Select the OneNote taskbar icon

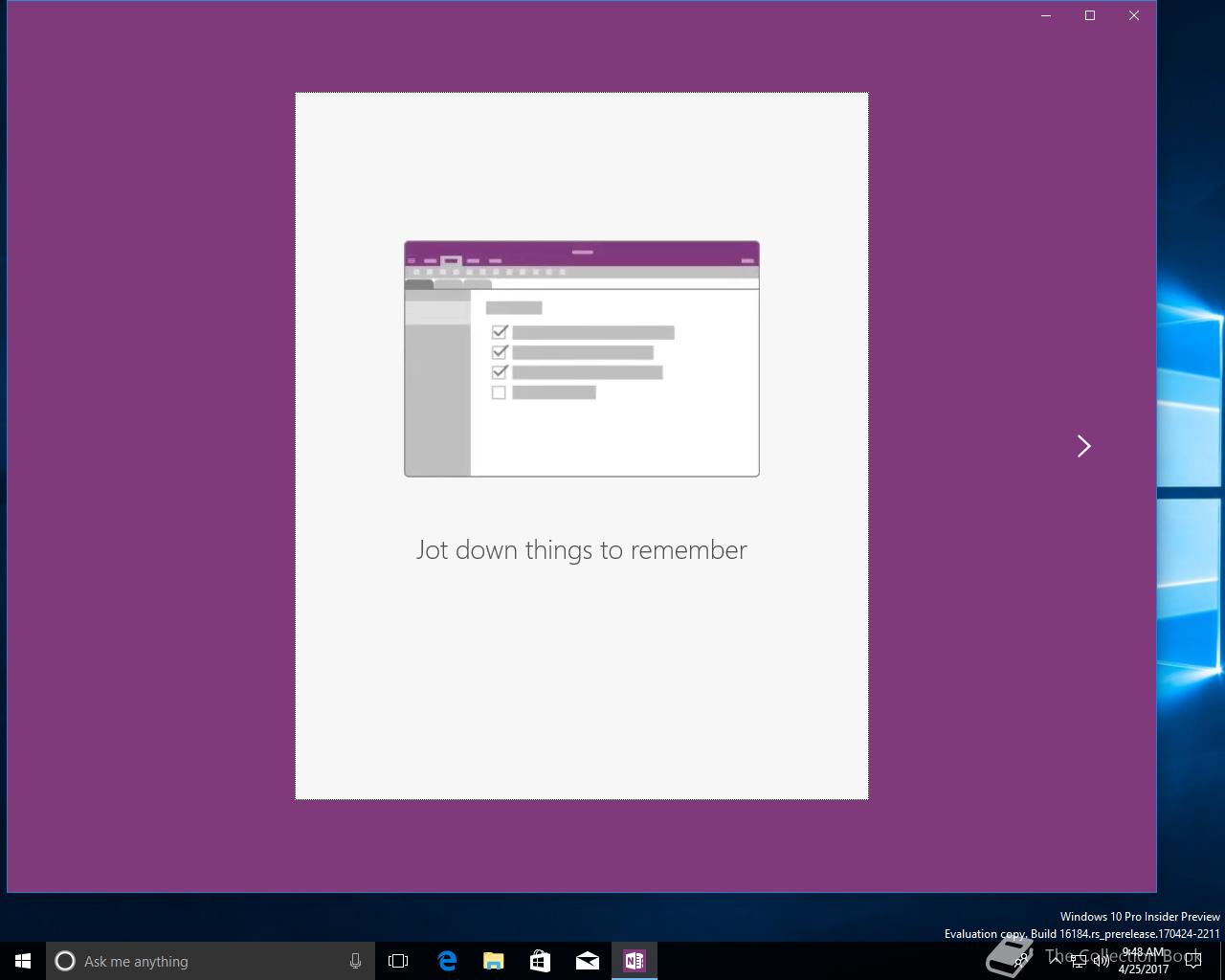click(634, 961)
